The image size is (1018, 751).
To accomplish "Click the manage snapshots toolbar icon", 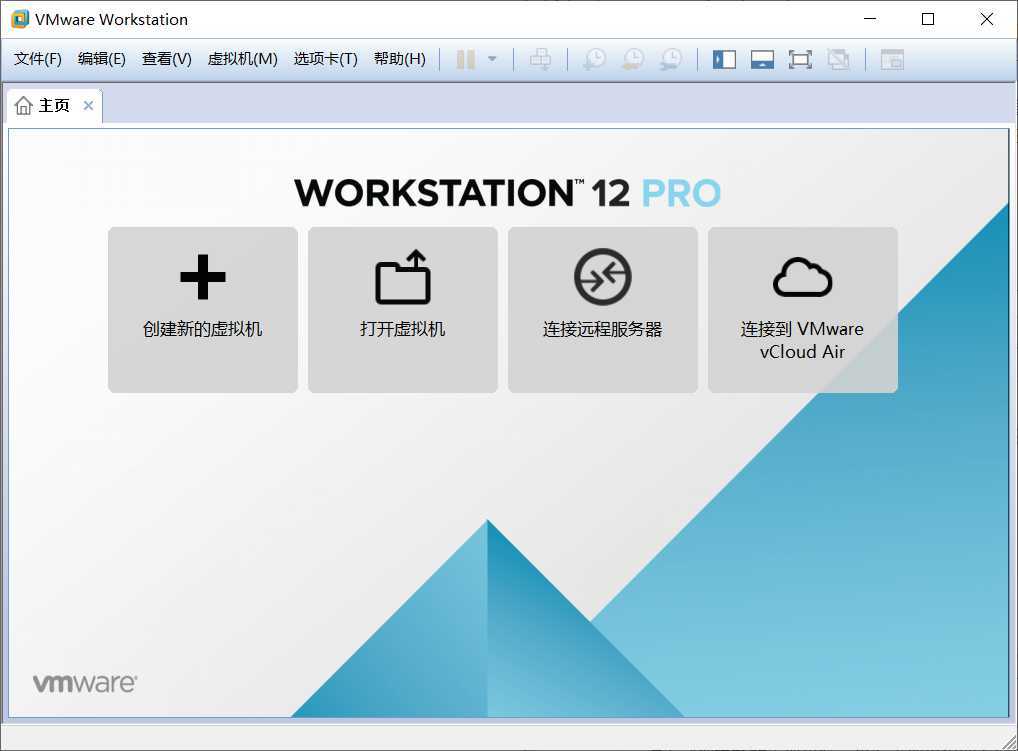I will [x=671, y=60].
